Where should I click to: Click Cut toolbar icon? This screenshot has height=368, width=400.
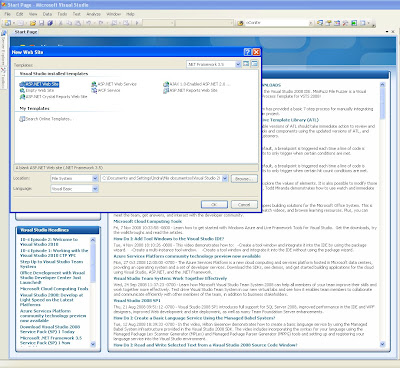[61, 23]
